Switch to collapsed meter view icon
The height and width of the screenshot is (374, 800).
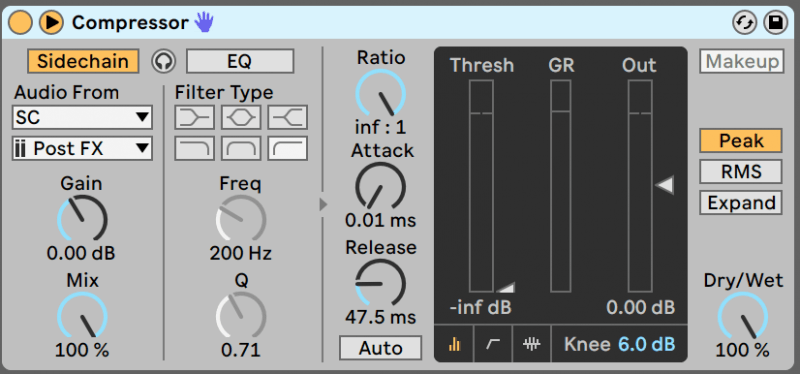454,344
